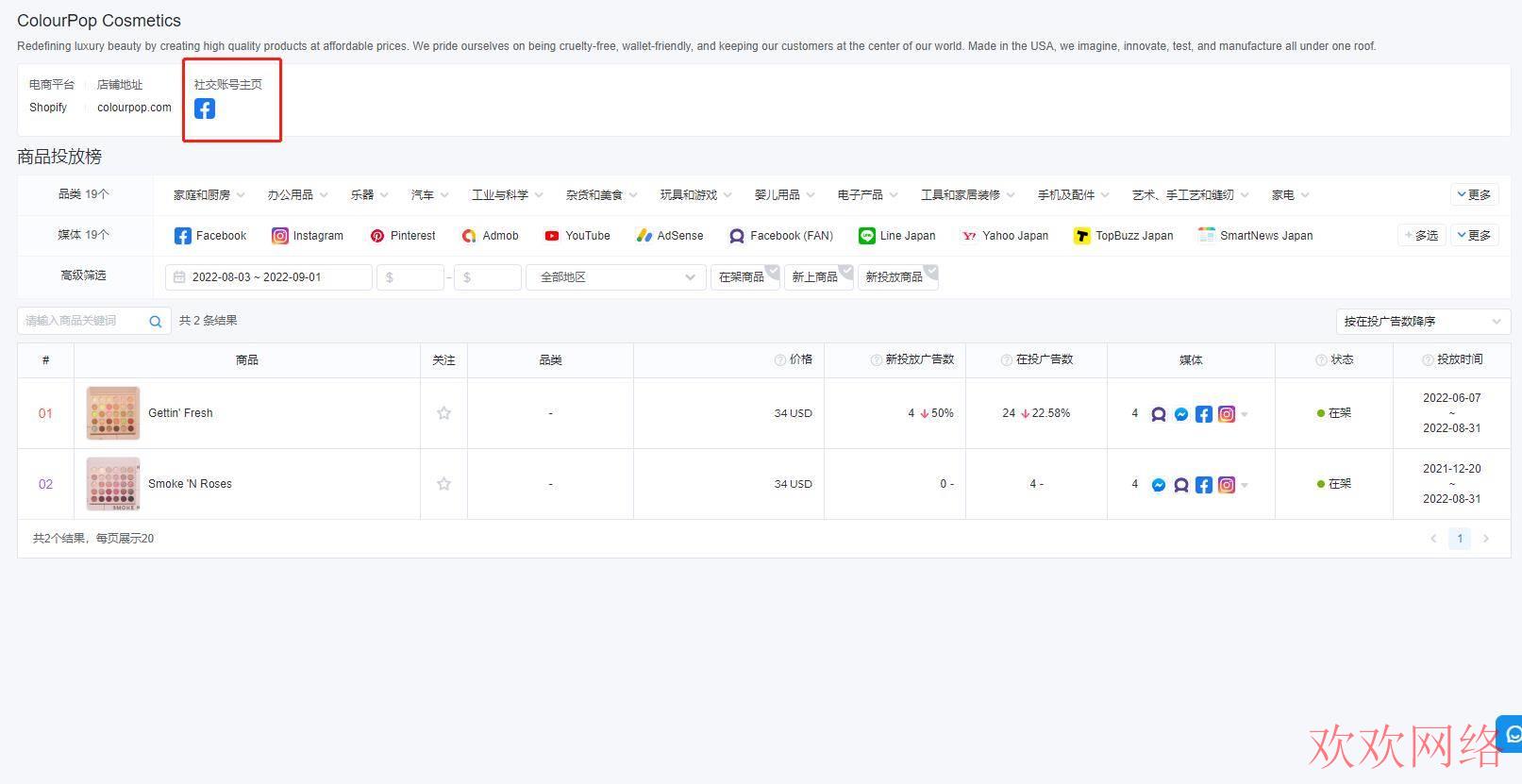
Task: Filter media by Admob
Action: point(490,236)
